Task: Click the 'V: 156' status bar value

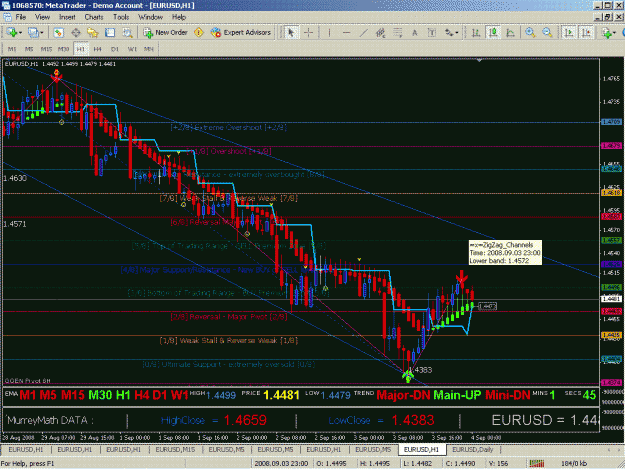Action: coord(498,463)
